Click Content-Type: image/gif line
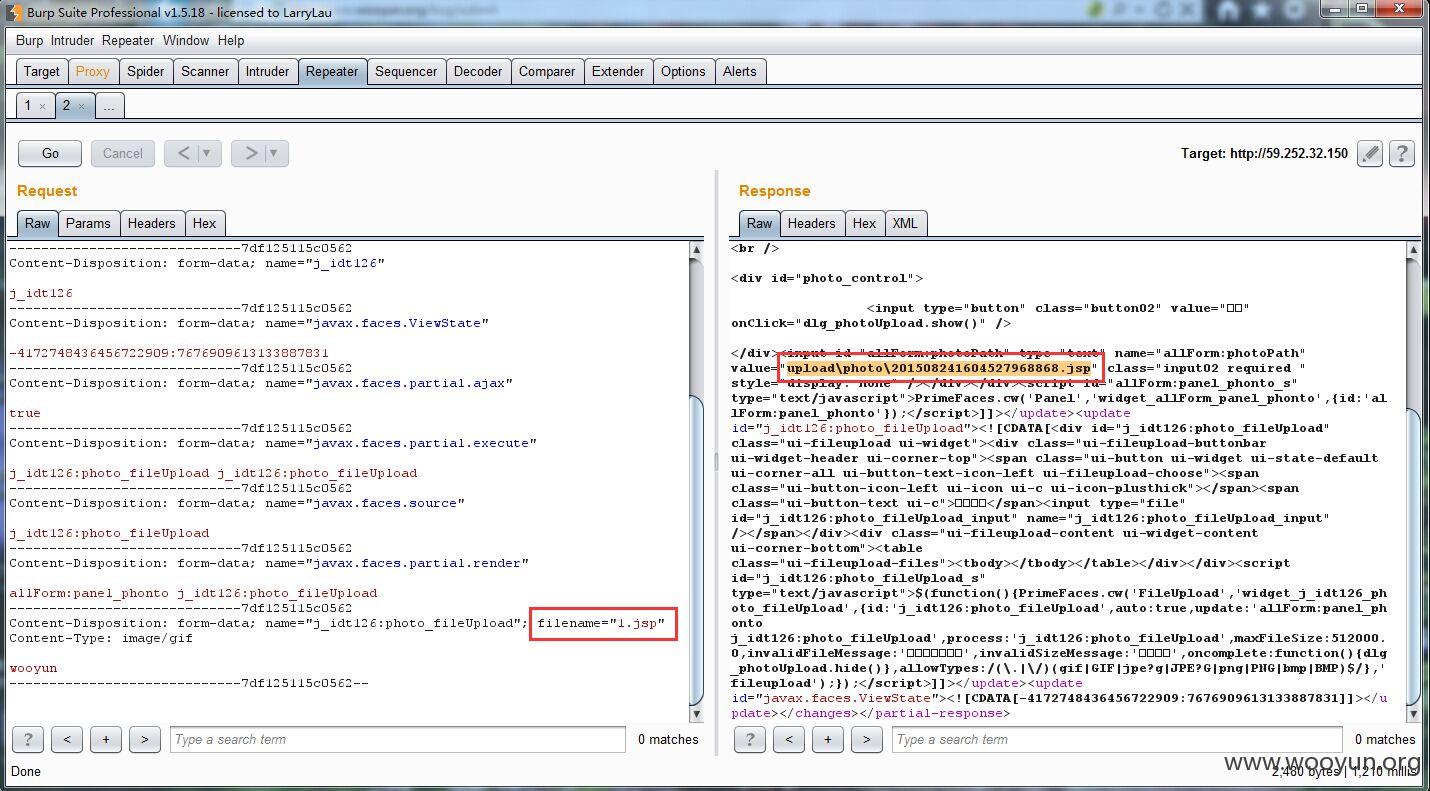This screenshot has height=791, width=1430. [x=102, y=638]
